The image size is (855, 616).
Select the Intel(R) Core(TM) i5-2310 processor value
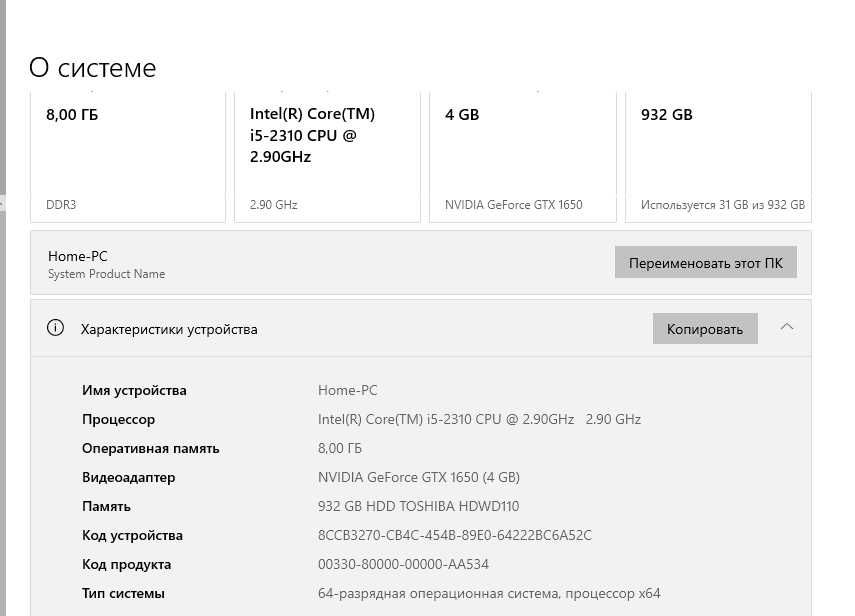479,419
